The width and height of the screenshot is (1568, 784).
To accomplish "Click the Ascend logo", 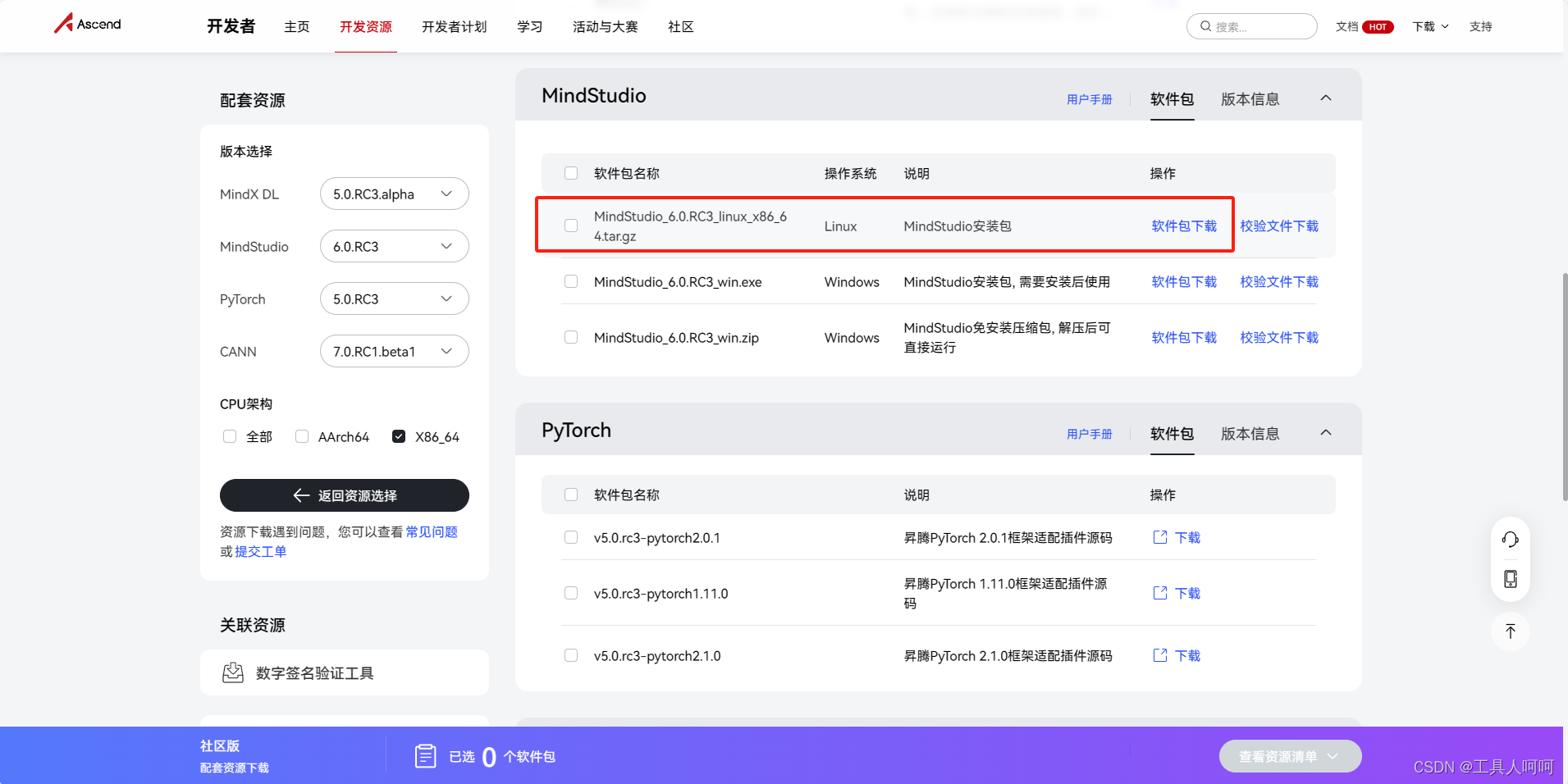I will pyautogui.click(x=88, y=23).
